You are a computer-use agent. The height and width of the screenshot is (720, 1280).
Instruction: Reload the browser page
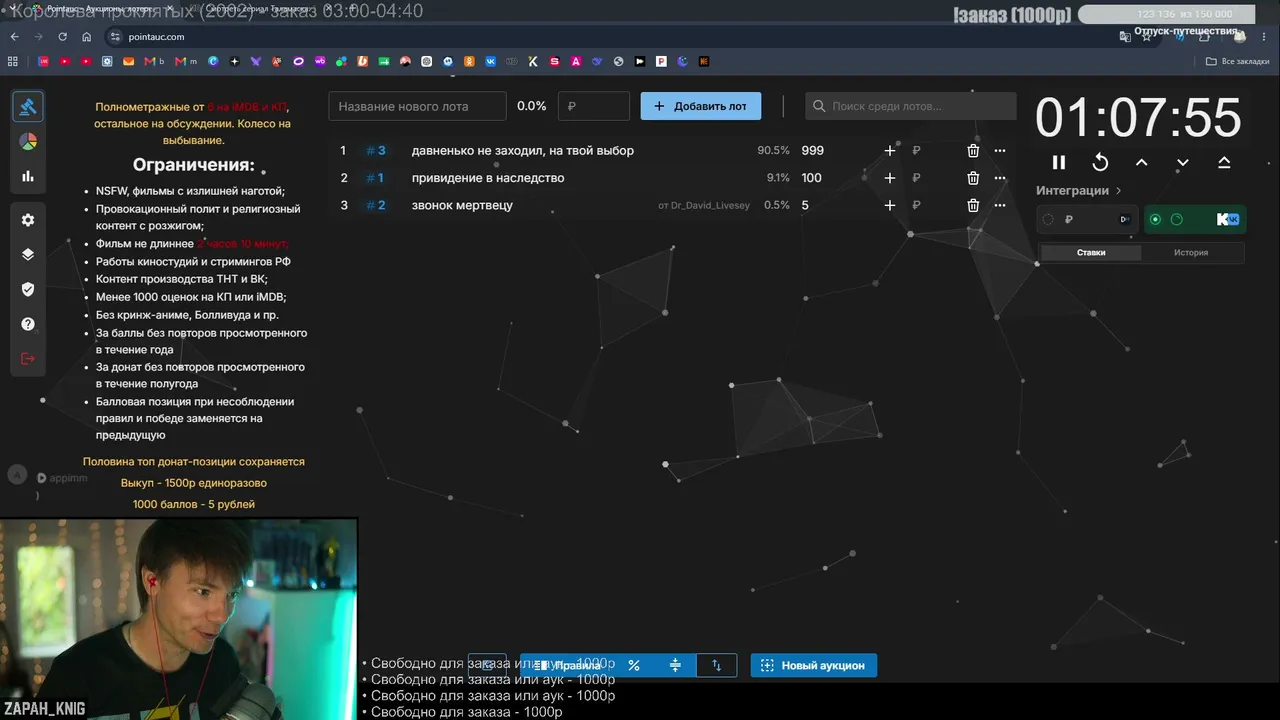pos(63,37)
